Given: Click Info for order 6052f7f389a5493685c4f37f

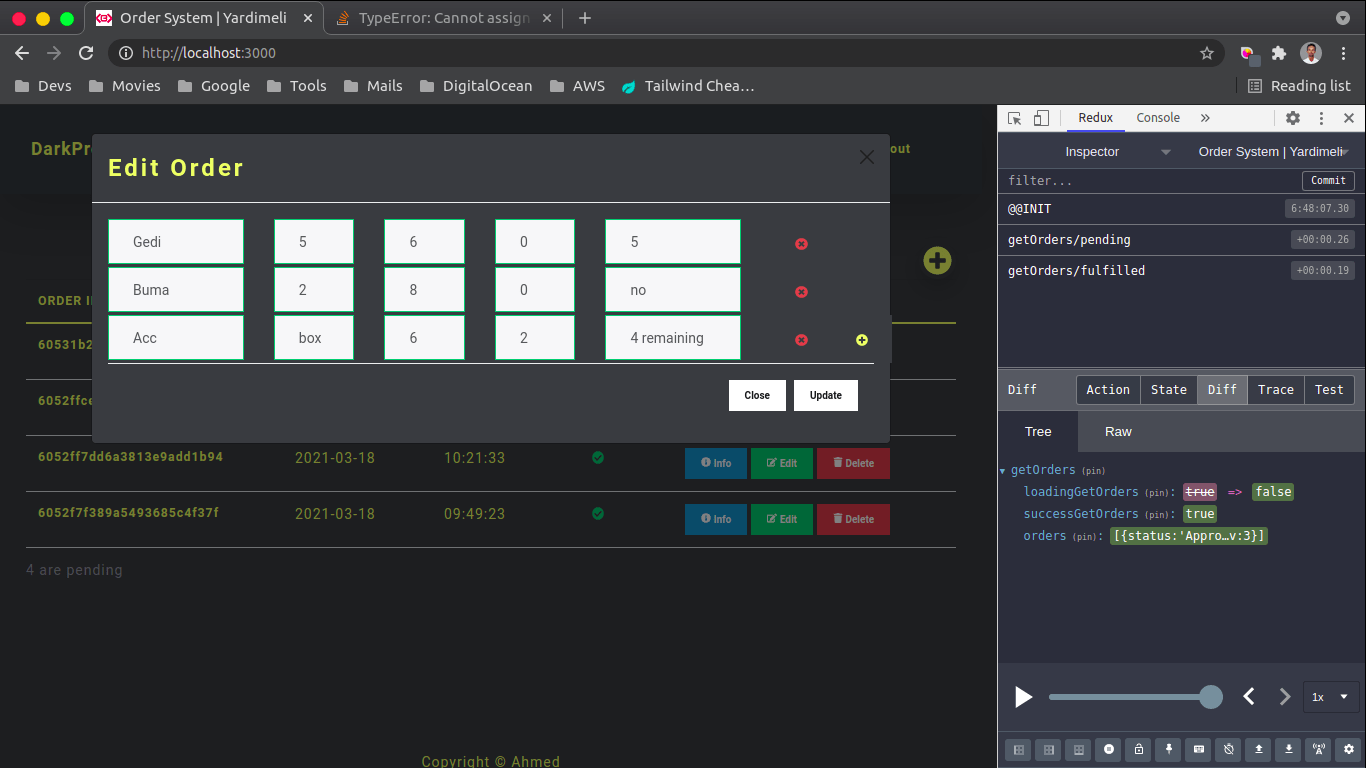Looking at the screenshot, I should [x=716, y=519].
